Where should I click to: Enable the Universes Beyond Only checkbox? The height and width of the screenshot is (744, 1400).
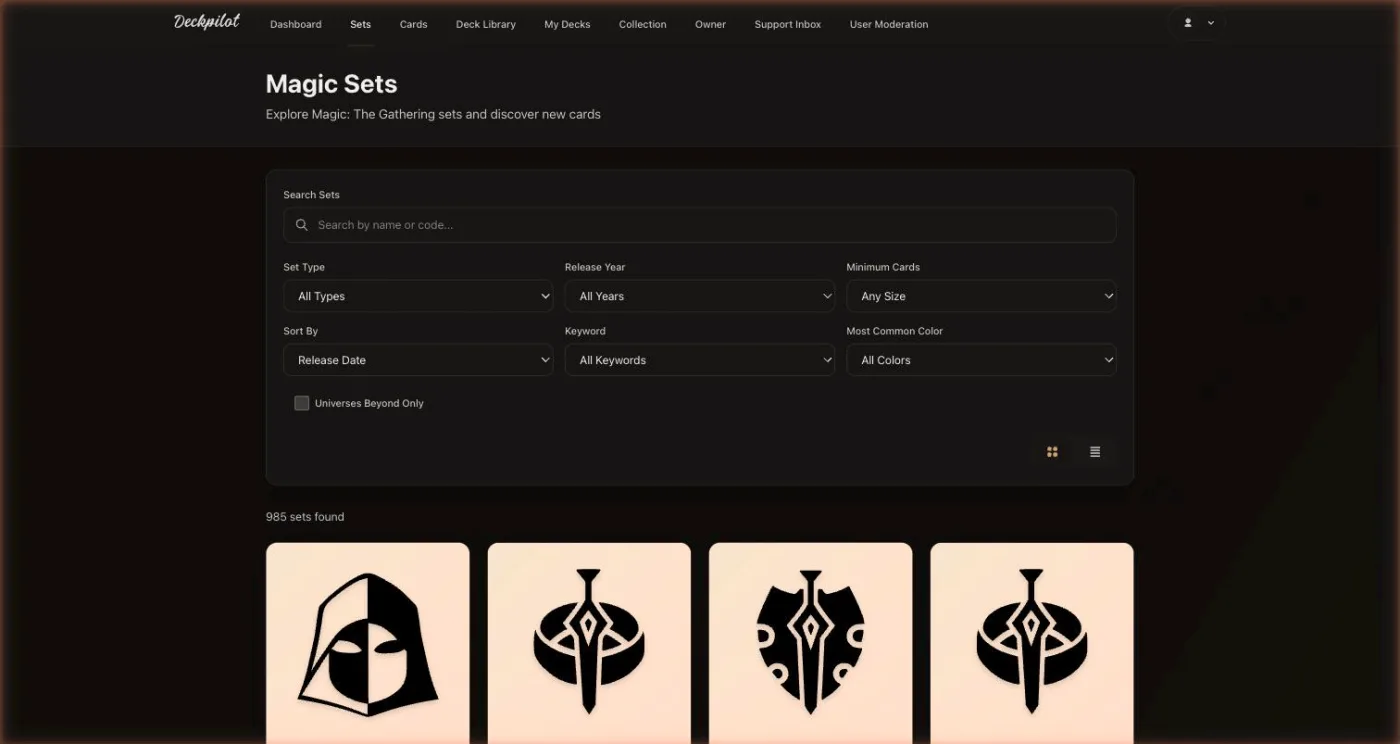click(x=302, y=403)
